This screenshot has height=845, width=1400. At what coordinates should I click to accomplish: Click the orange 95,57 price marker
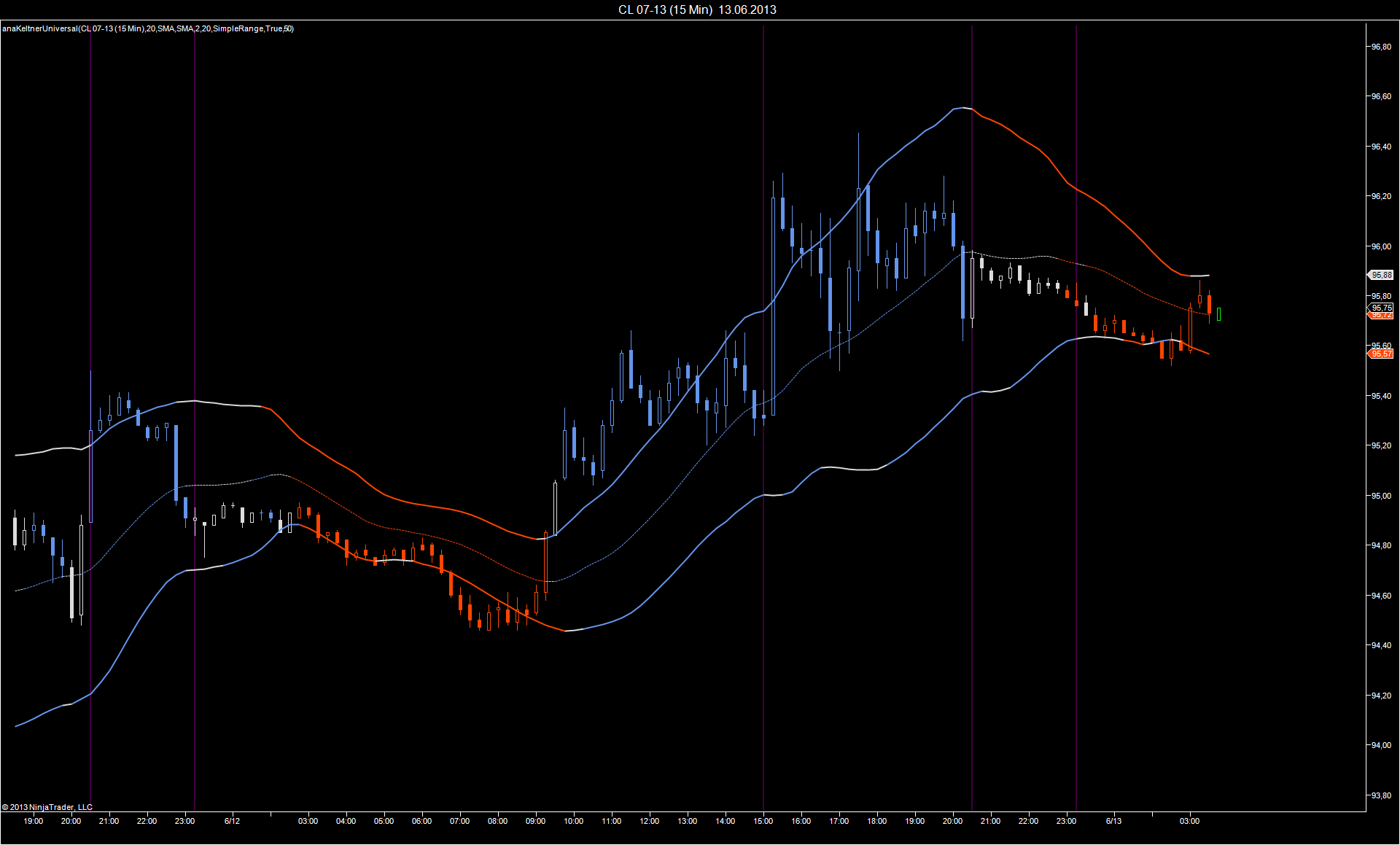[x=1381, y=354]
